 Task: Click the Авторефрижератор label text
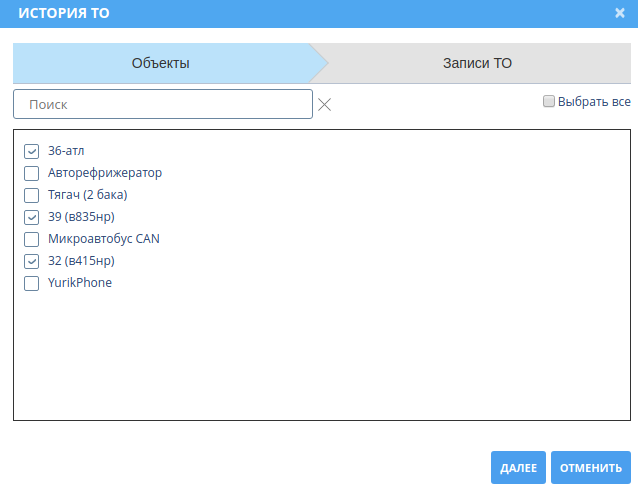(x=105, y=173)
